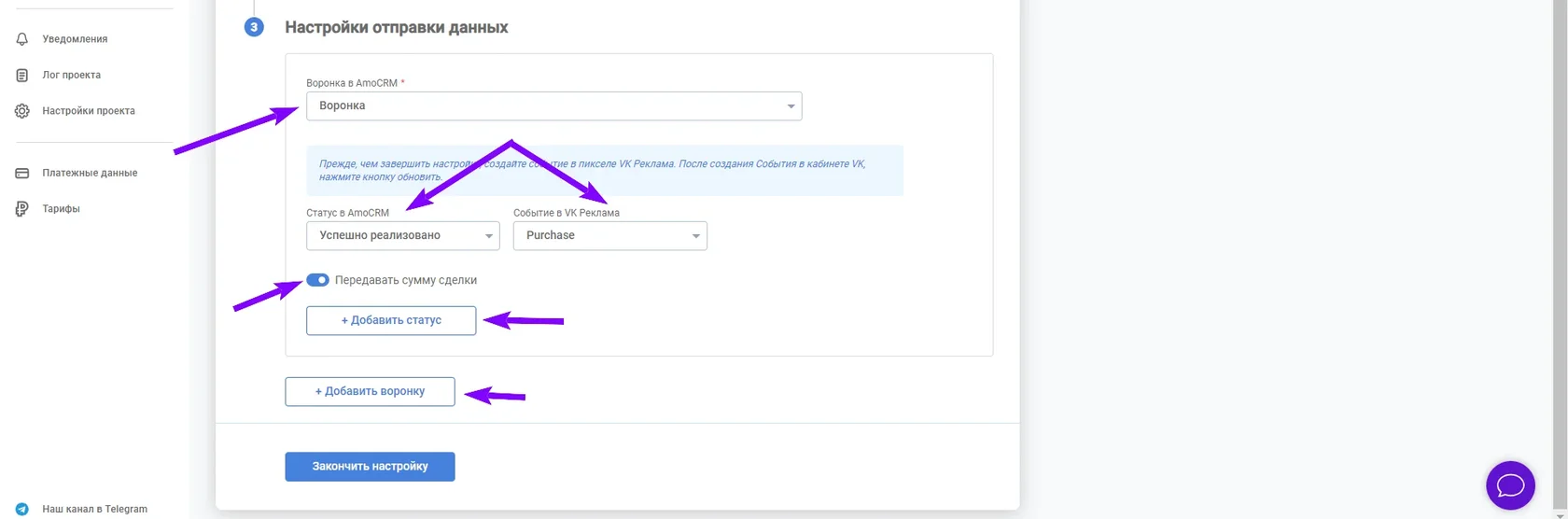Click arrow of the Purchase dropdown
The image size is (1568, 519).
695,236
